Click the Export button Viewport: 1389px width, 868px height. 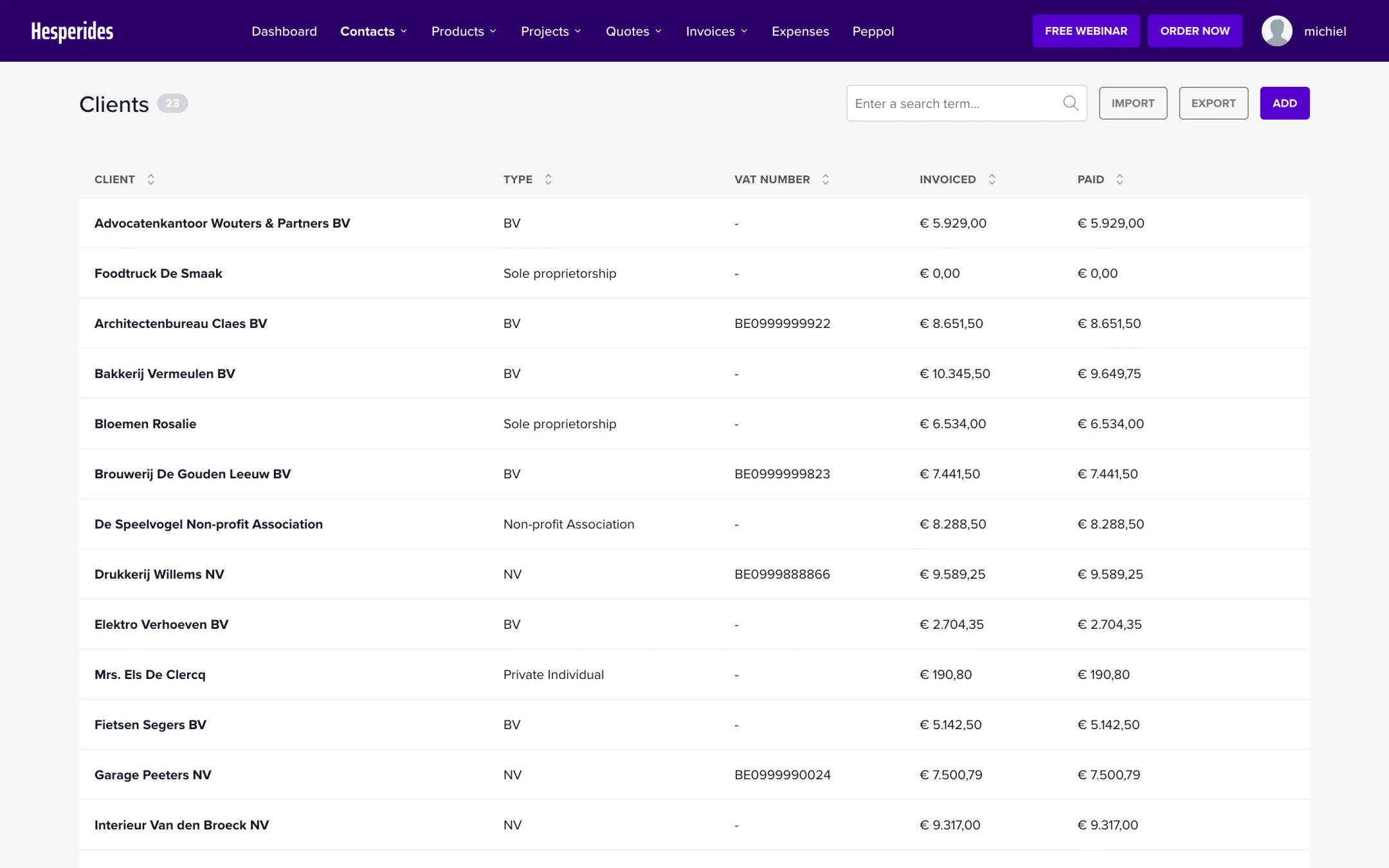[x=1213, y=103]
